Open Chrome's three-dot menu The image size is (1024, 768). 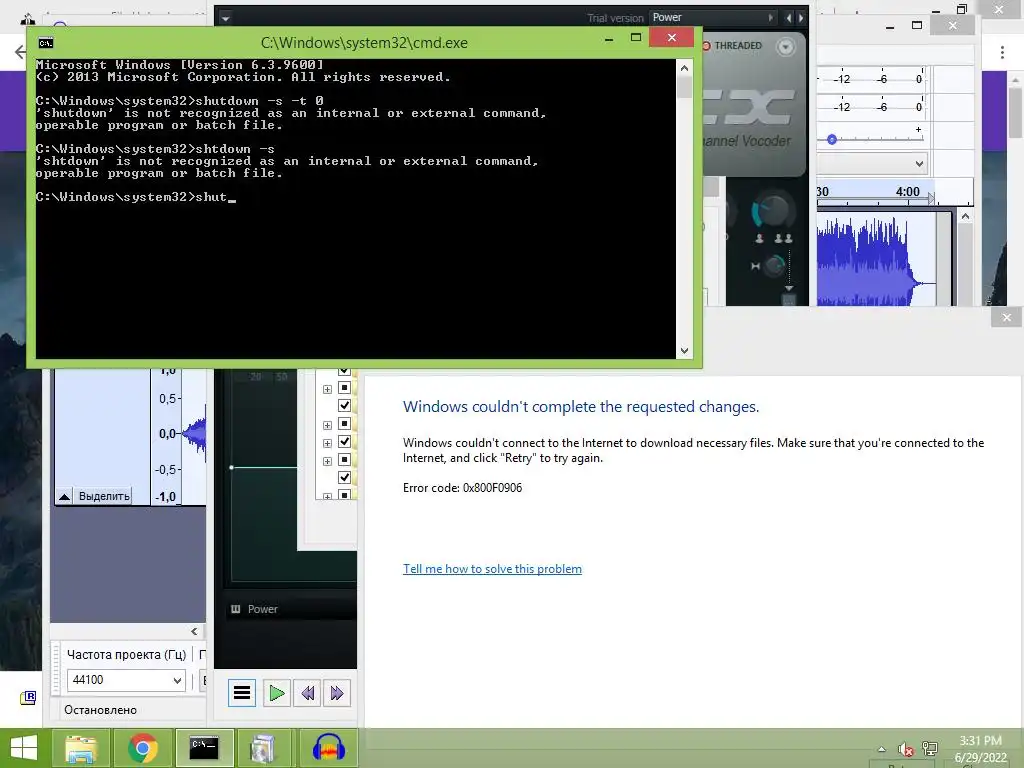[x=1002, y=52]
